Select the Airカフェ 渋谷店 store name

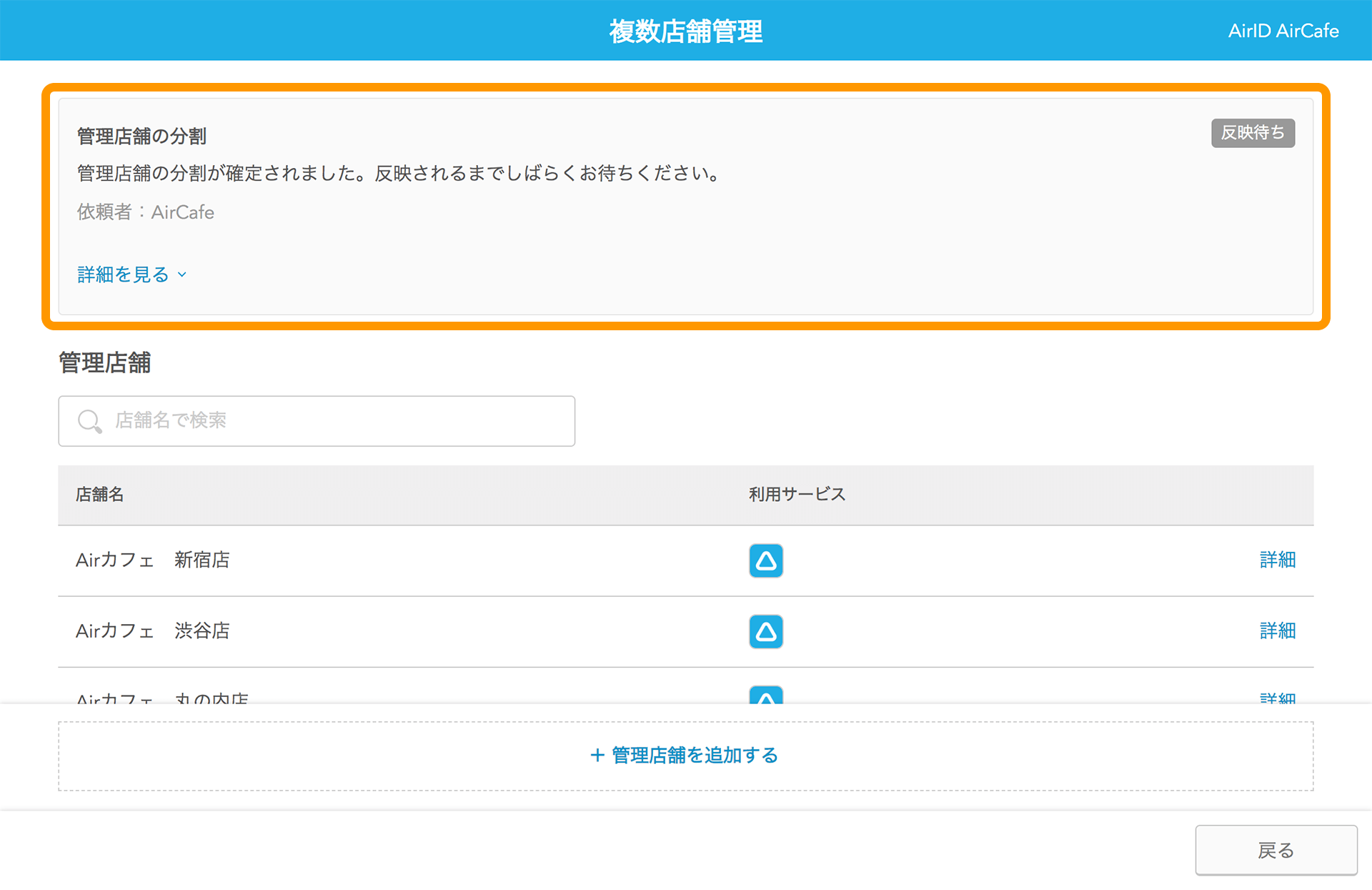coord(153,631)
